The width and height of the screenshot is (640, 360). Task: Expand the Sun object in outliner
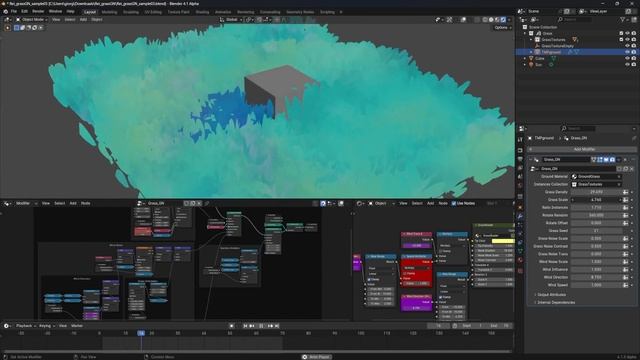(525, 64)
